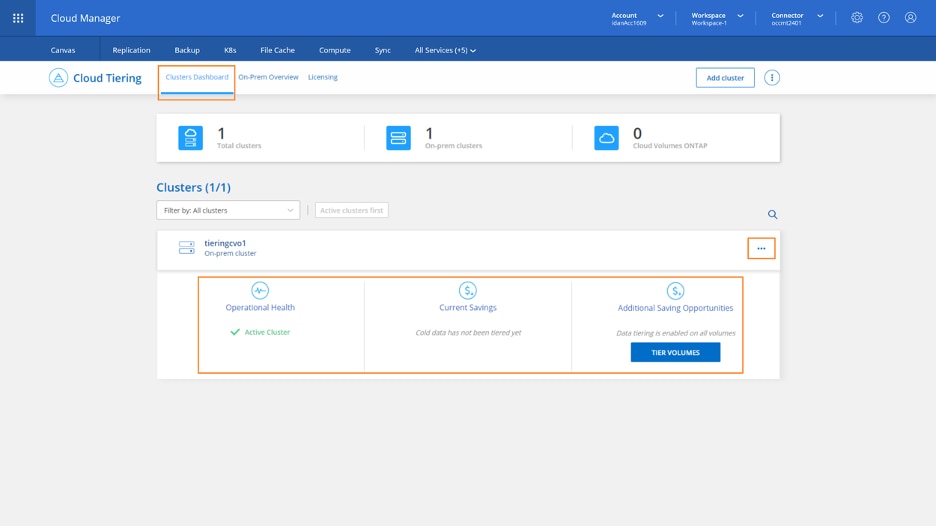The image size is (936, 526).
Task: Open the Connector dropdown
Action: point(797,18)
